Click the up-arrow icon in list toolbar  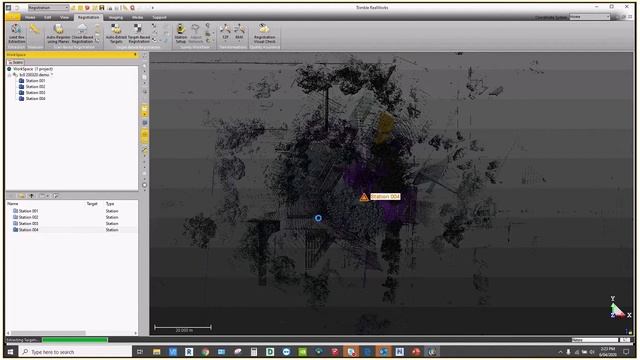31,196
